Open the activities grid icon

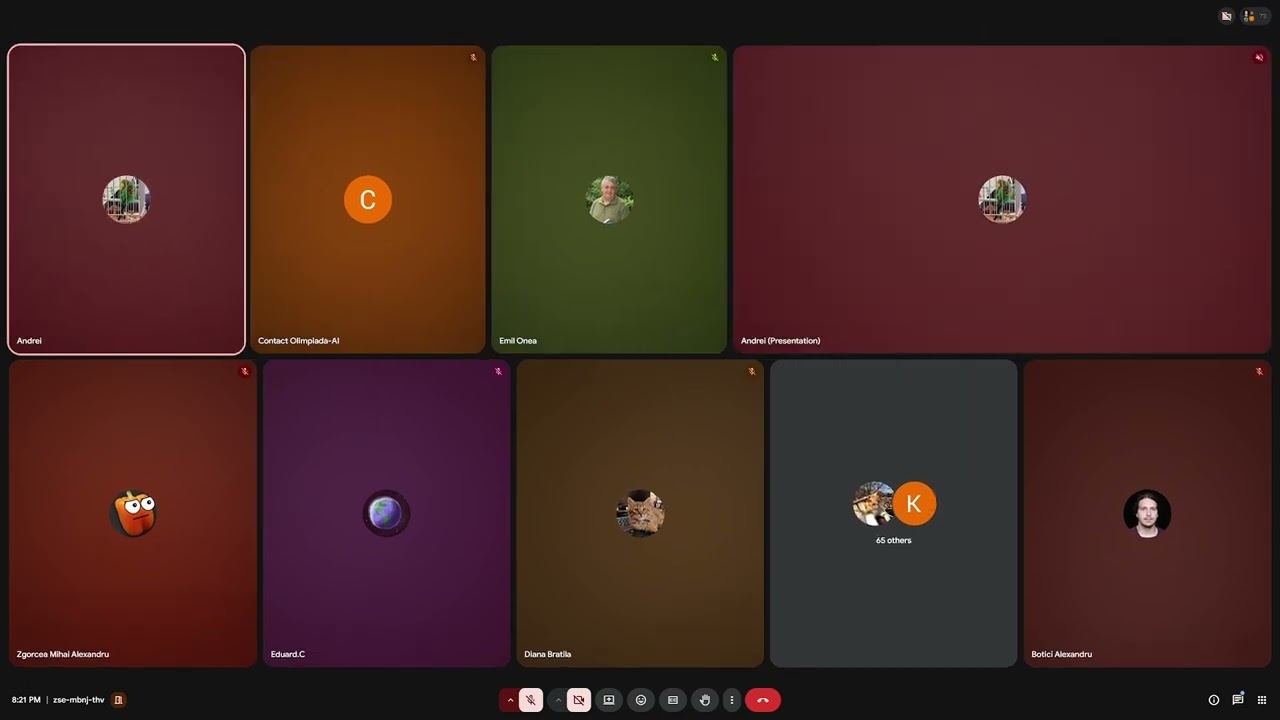[x=1262, y=700]
